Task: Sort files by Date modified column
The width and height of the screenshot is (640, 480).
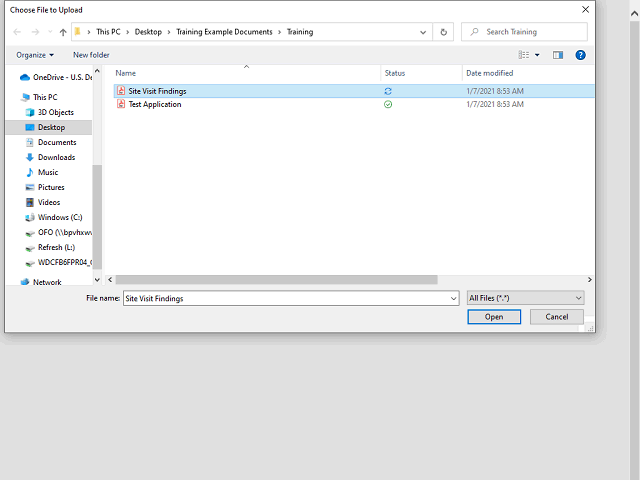Action: pyautogui.click(x=489, y=73)
